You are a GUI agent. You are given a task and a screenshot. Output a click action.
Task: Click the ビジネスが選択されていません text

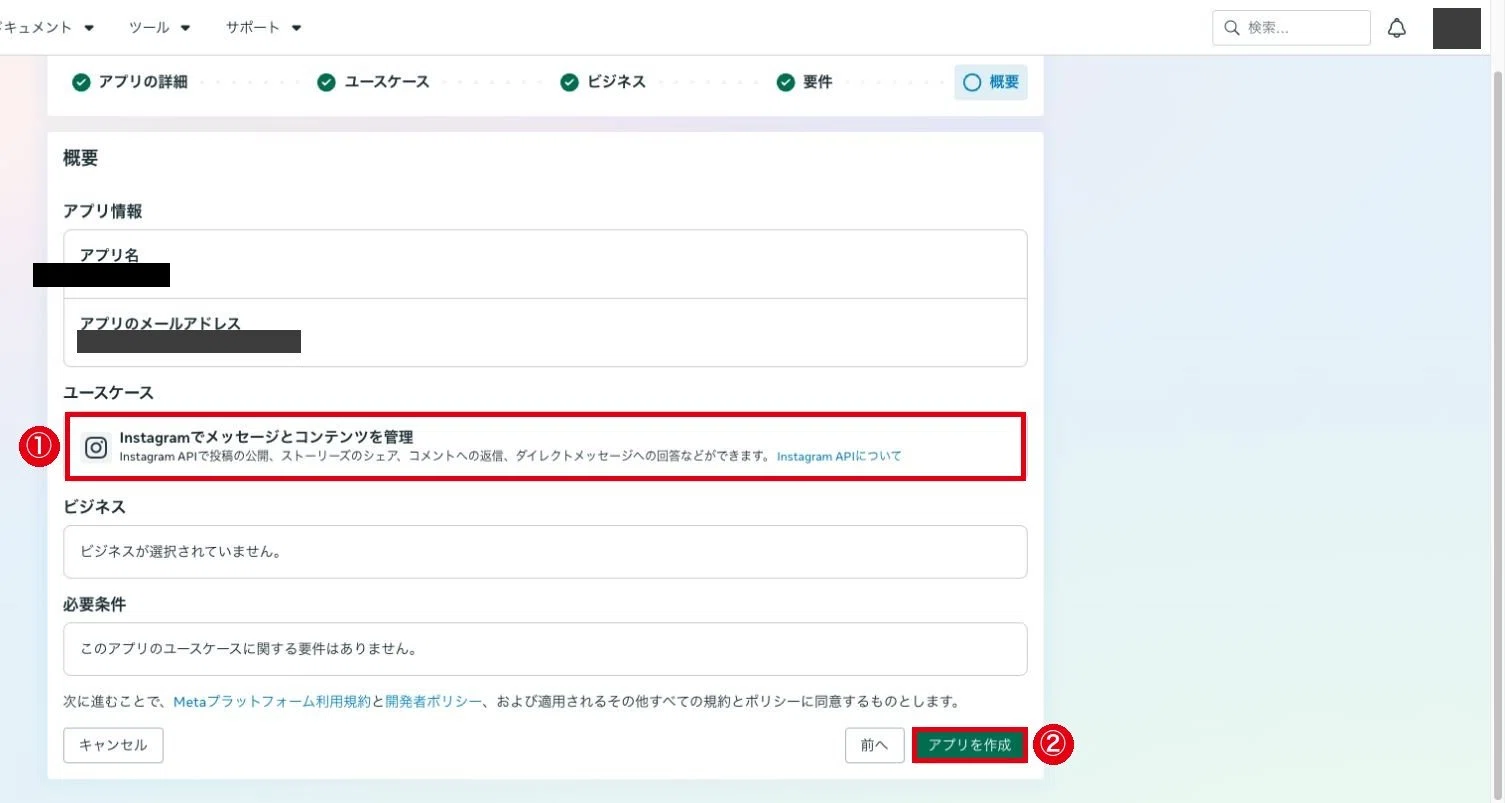coord(180,552)
